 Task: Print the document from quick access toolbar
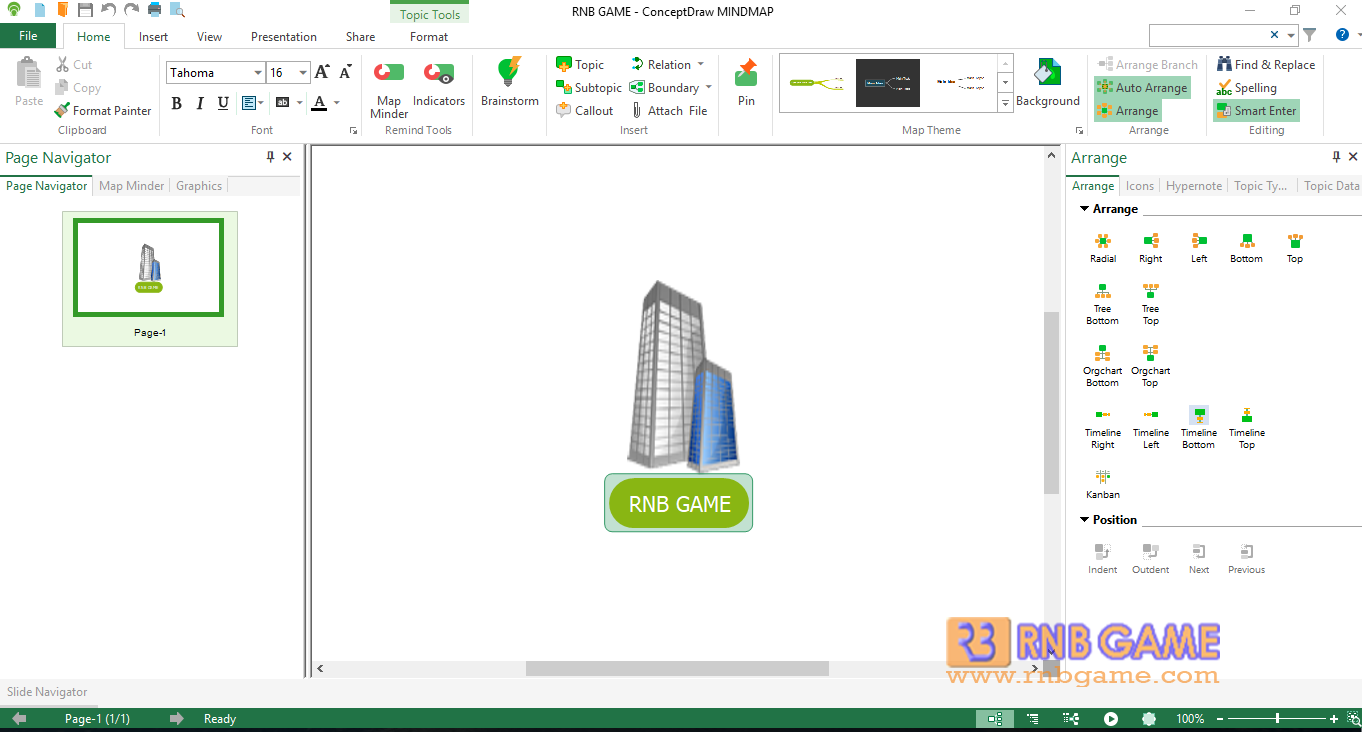(x=155, y=10)
